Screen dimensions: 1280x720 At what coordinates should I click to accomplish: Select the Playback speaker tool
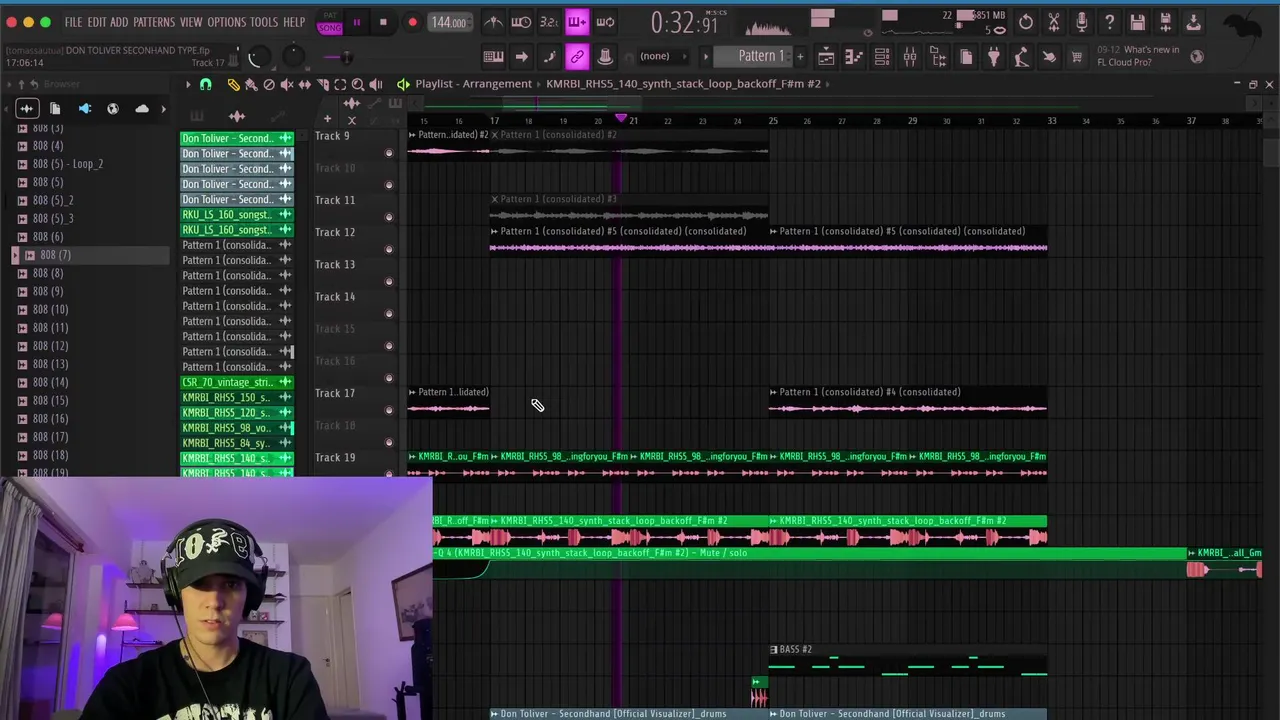[x=376, y=85]
